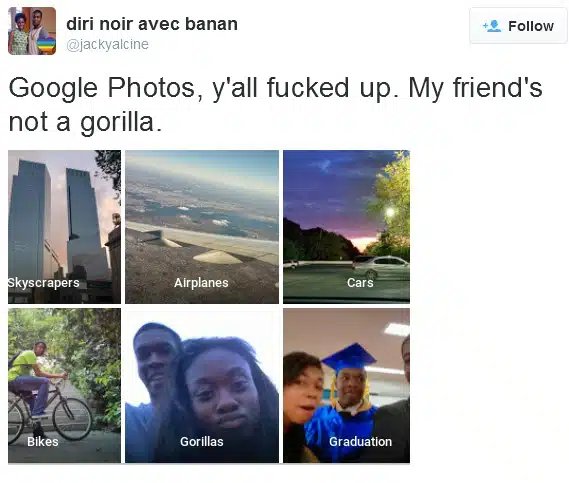This screenshot has width=569, height=483.
Task: Click the Airplanes label text
Action: coord(201,283)
